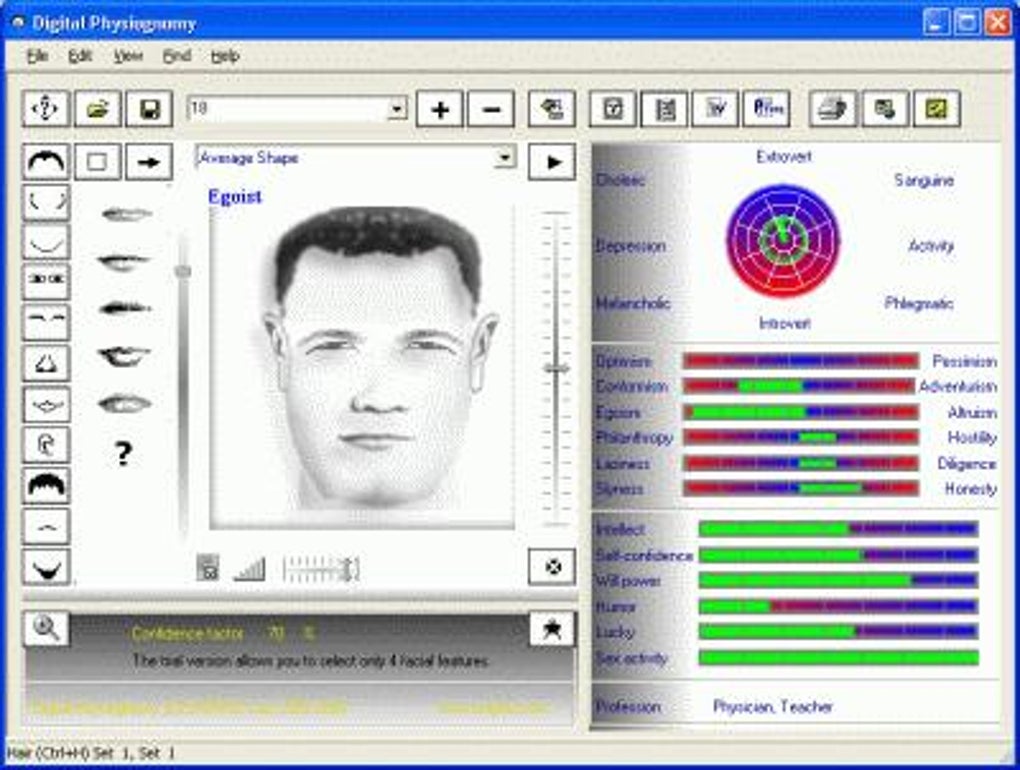
Task: Print with the printer toolbar icon
Action: point(833,109)
